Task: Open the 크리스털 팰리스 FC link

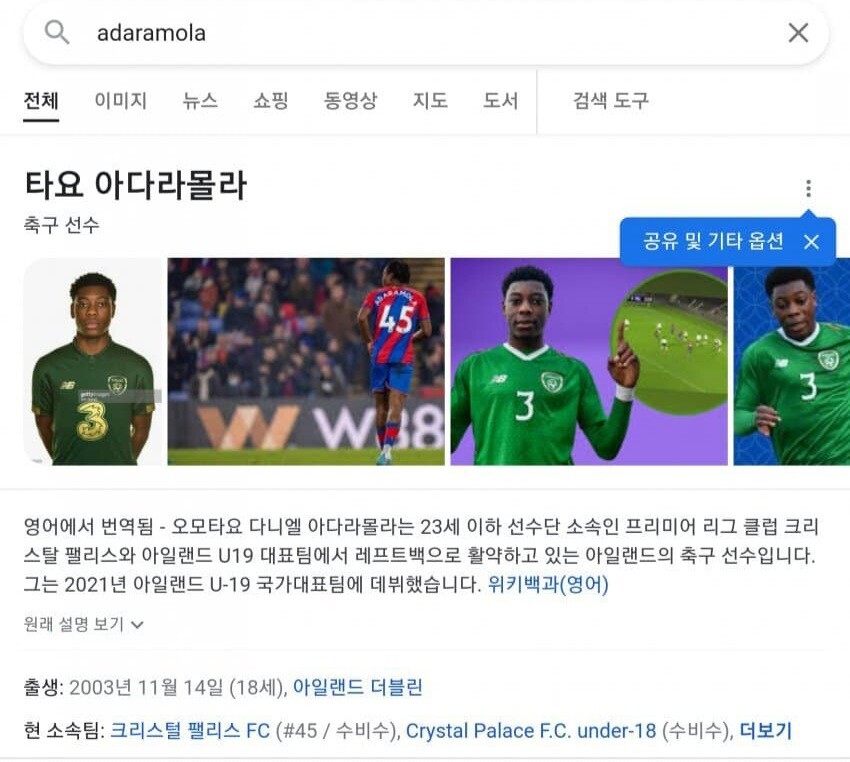Action: coord(190,731)
